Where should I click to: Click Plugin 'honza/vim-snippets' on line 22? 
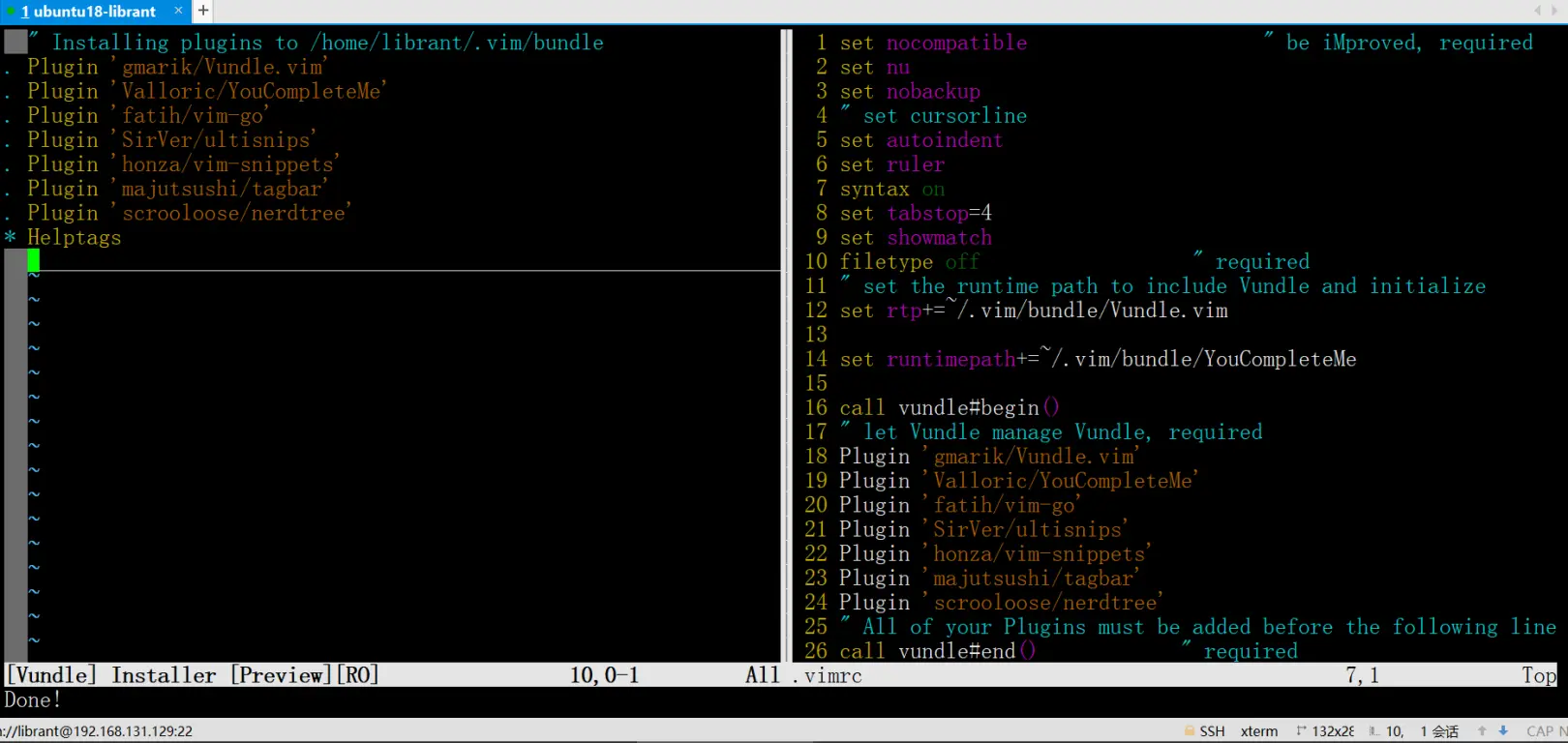pyautogui.click(x=995, y=554)
